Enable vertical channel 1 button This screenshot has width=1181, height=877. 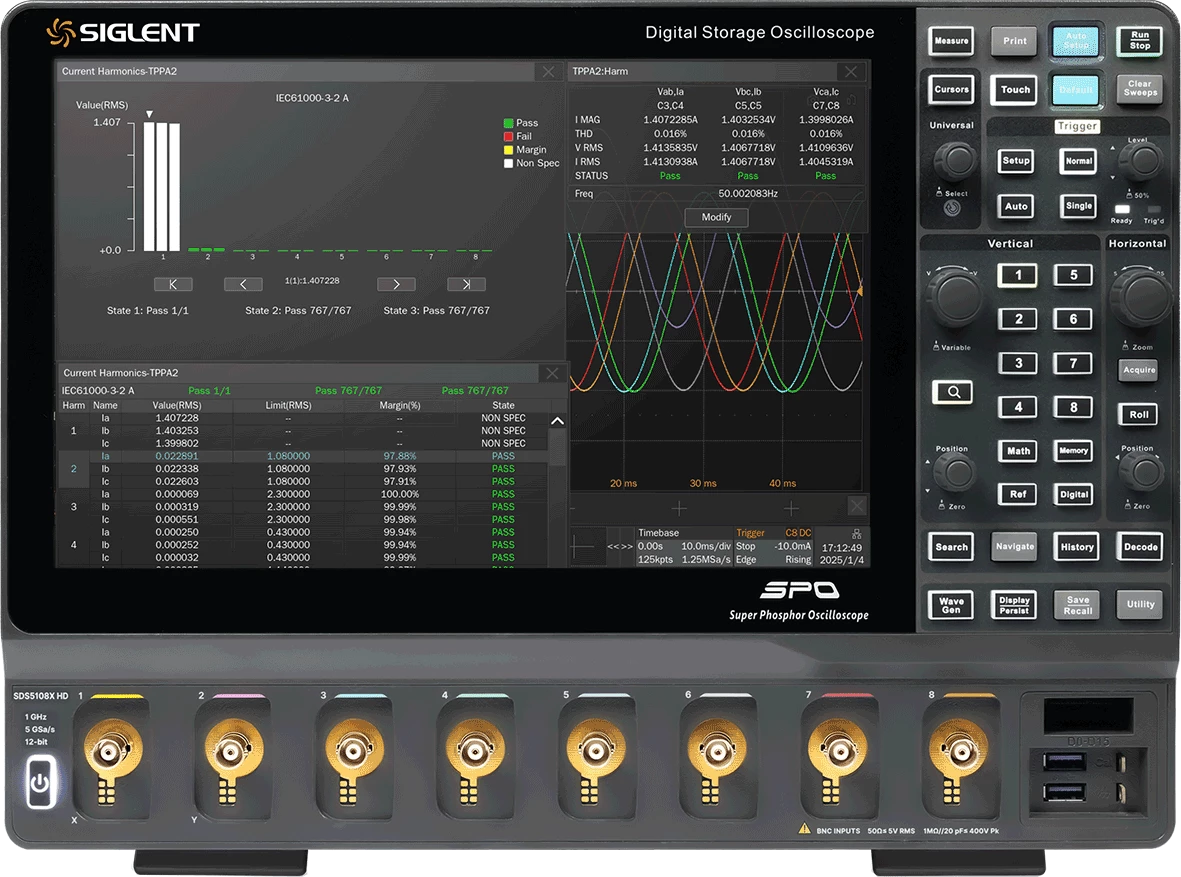tap(1018, 275)
